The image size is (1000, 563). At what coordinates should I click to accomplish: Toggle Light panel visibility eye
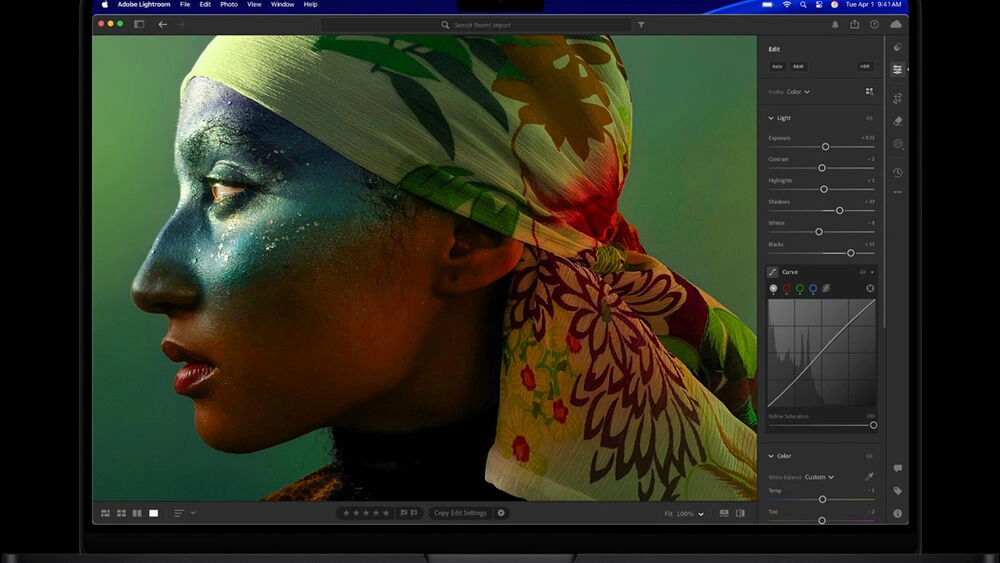point(869,118)
